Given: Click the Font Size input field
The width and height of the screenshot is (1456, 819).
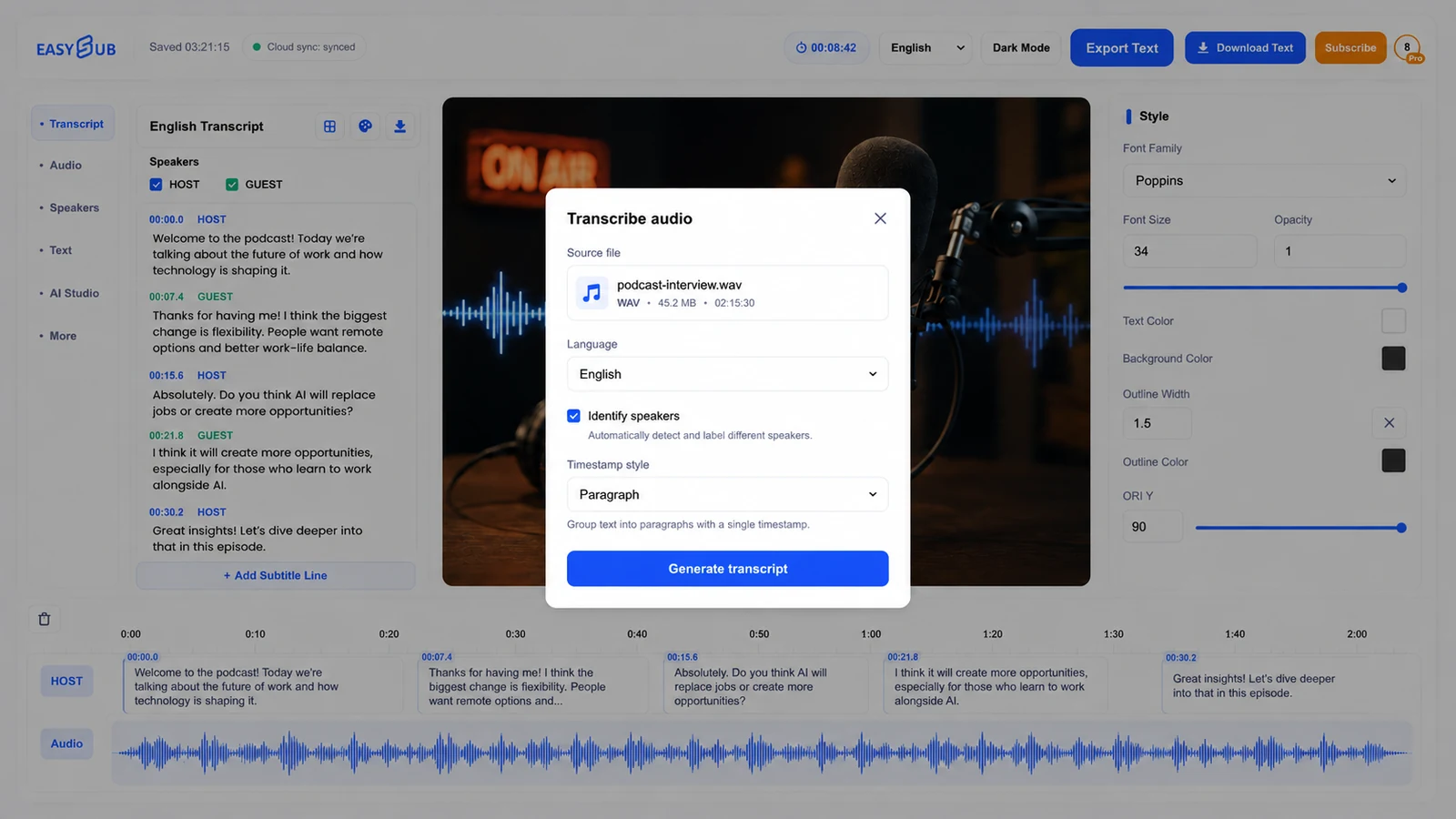Looking at the screenshot, I should 1189,251.
